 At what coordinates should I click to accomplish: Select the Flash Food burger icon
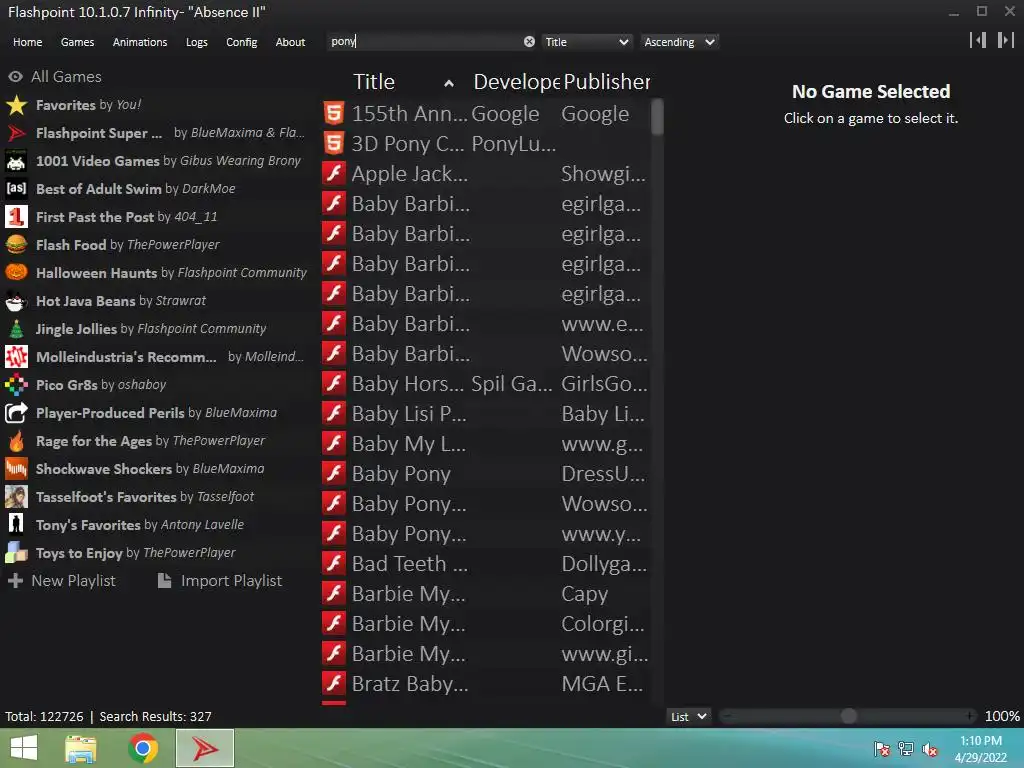click(x=16, y=245)
